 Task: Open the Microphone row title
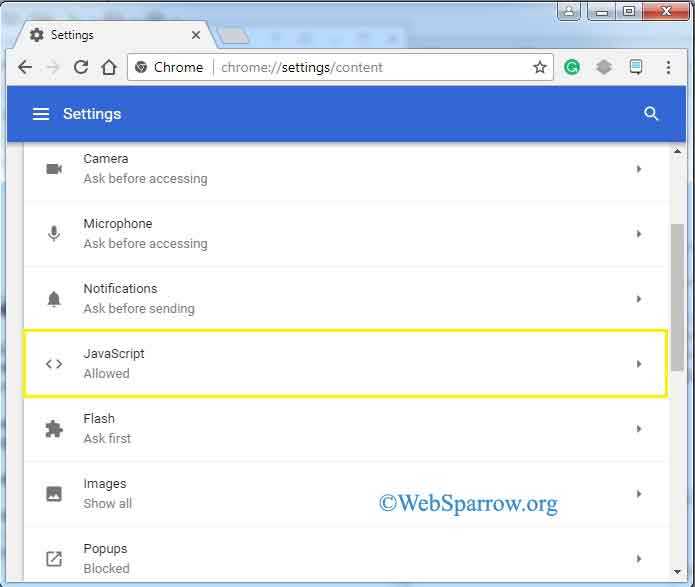(117, 223)
